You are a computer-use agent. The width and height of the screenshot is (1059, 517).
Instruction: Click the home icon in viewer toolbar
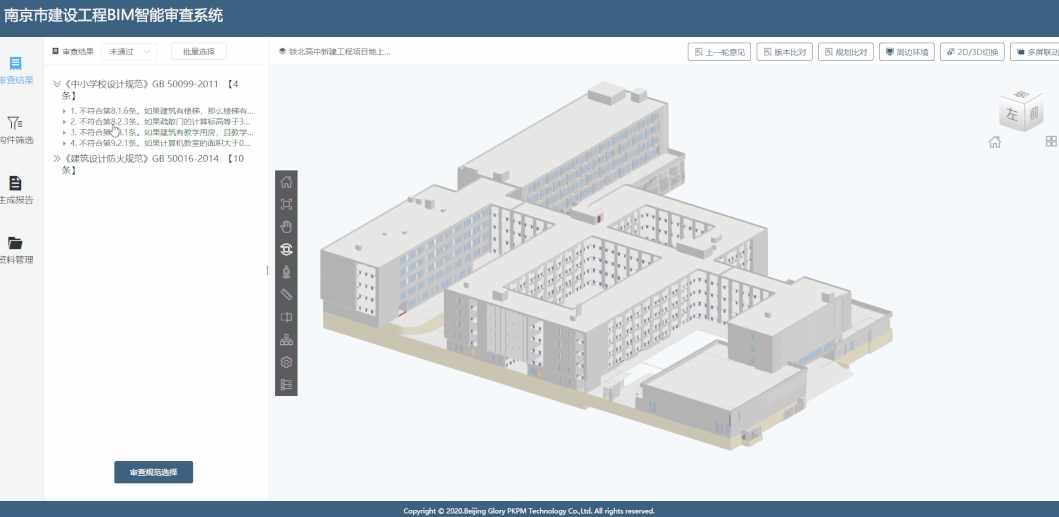286,182
